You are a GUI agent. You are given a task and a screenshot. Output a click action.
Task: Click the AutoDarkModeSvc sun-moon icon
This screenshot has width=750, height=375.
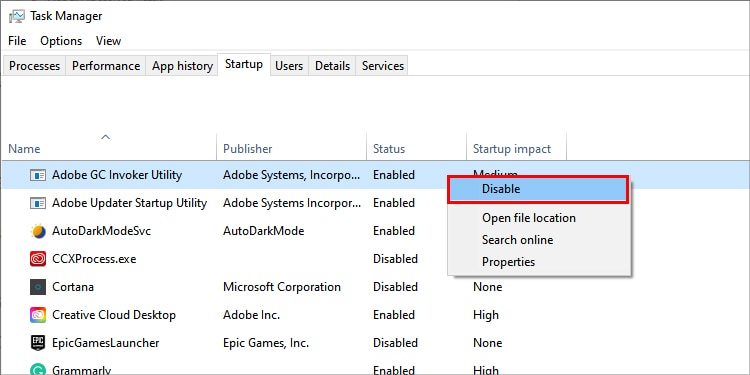(38, 231)
